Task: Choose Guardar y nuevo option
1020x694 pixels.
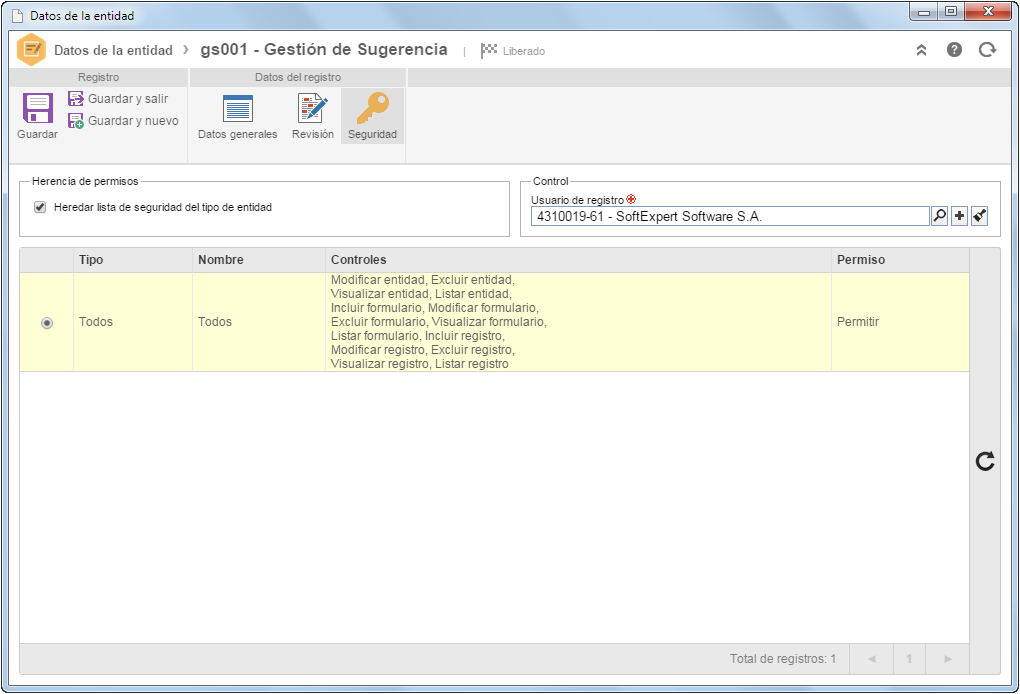Action: (124, 121)
